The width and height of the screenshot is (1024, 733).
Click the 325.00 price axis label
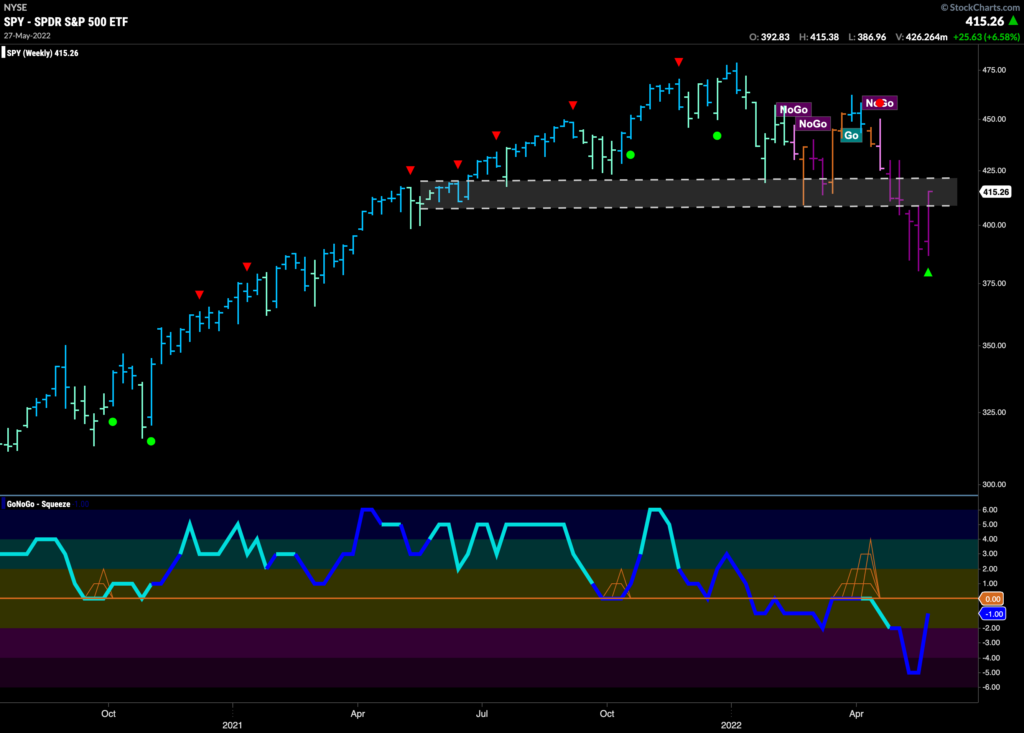point(994,412)
